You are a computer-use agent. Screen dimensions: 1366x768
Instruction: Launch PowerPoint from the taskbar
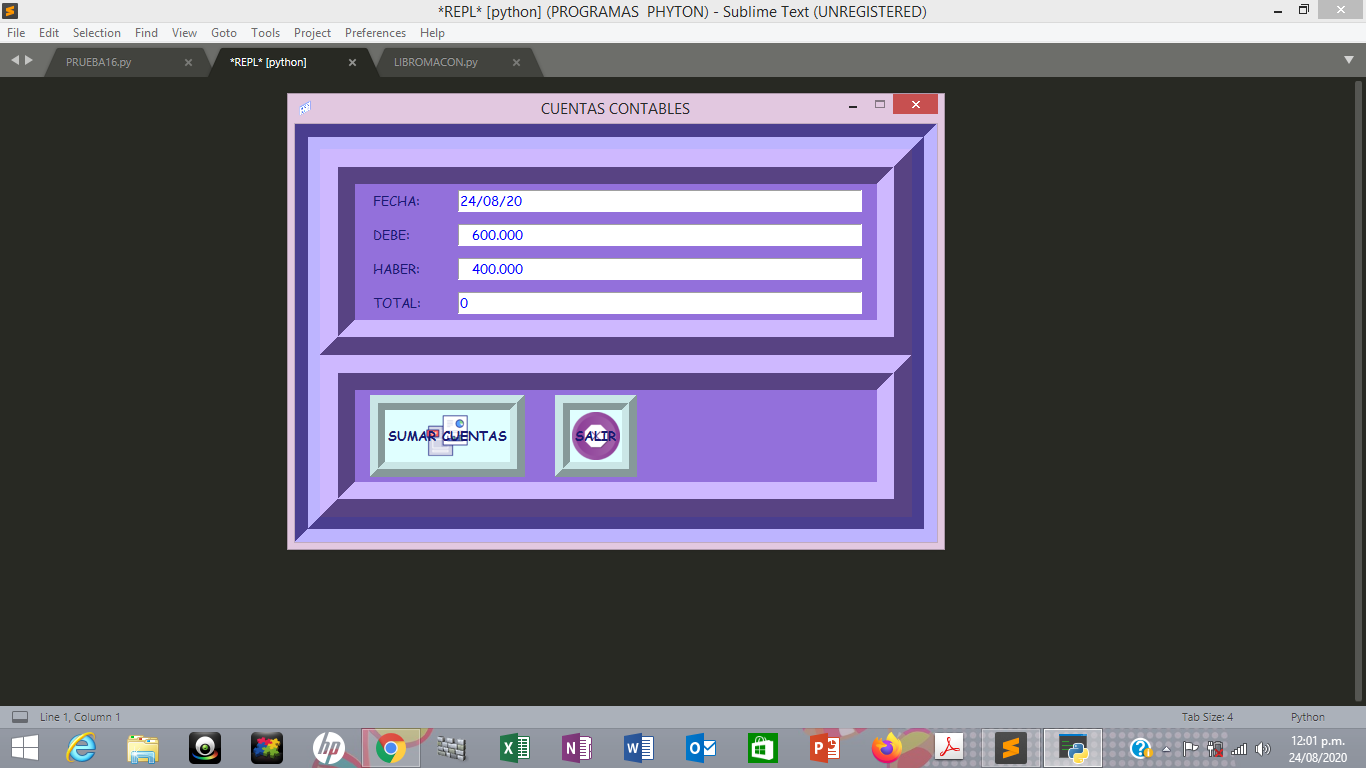pyautogui.click(x=825, y=748)
